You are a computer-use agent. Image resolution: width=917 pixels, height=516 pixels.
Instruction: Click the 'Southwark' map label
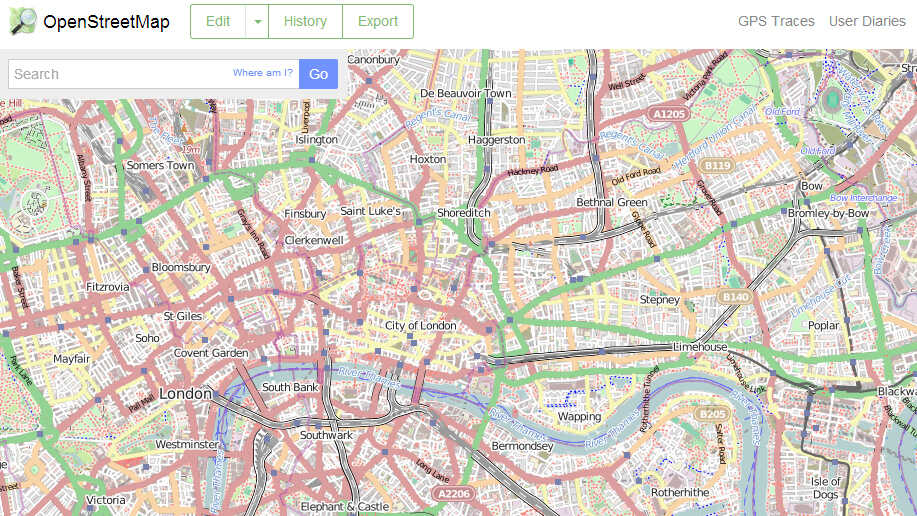[326, 435]
